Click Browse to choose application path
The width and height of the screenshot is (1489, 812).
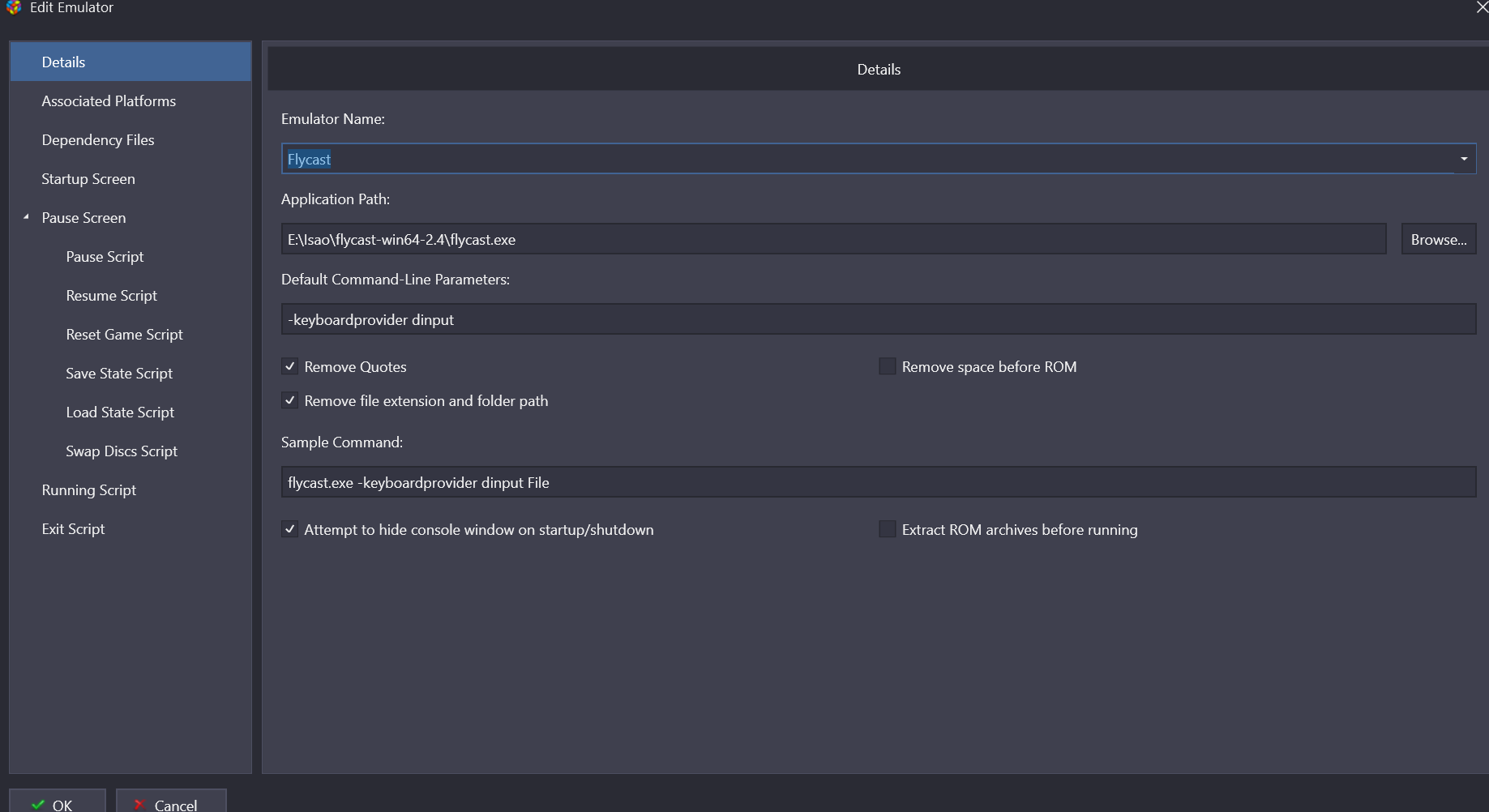tap(1439, 239)
